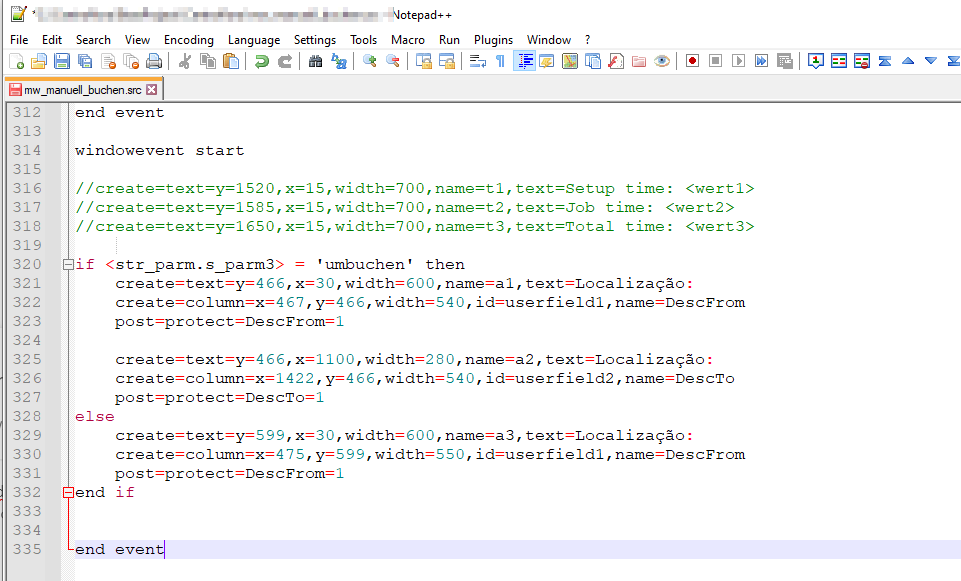Jump to the first difference icon
Image resolution: width=961 pixels, height=581 pixels.
[x=885, y=61]
